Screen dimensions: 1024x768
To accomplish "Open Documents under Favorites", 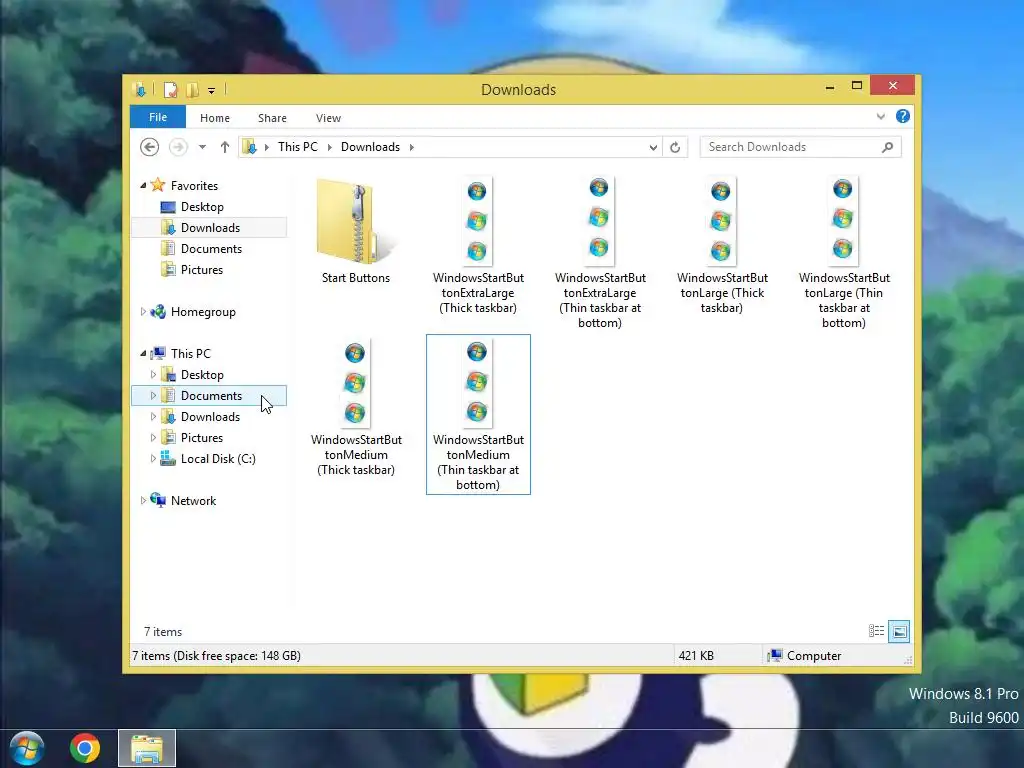I will [212, 248].
